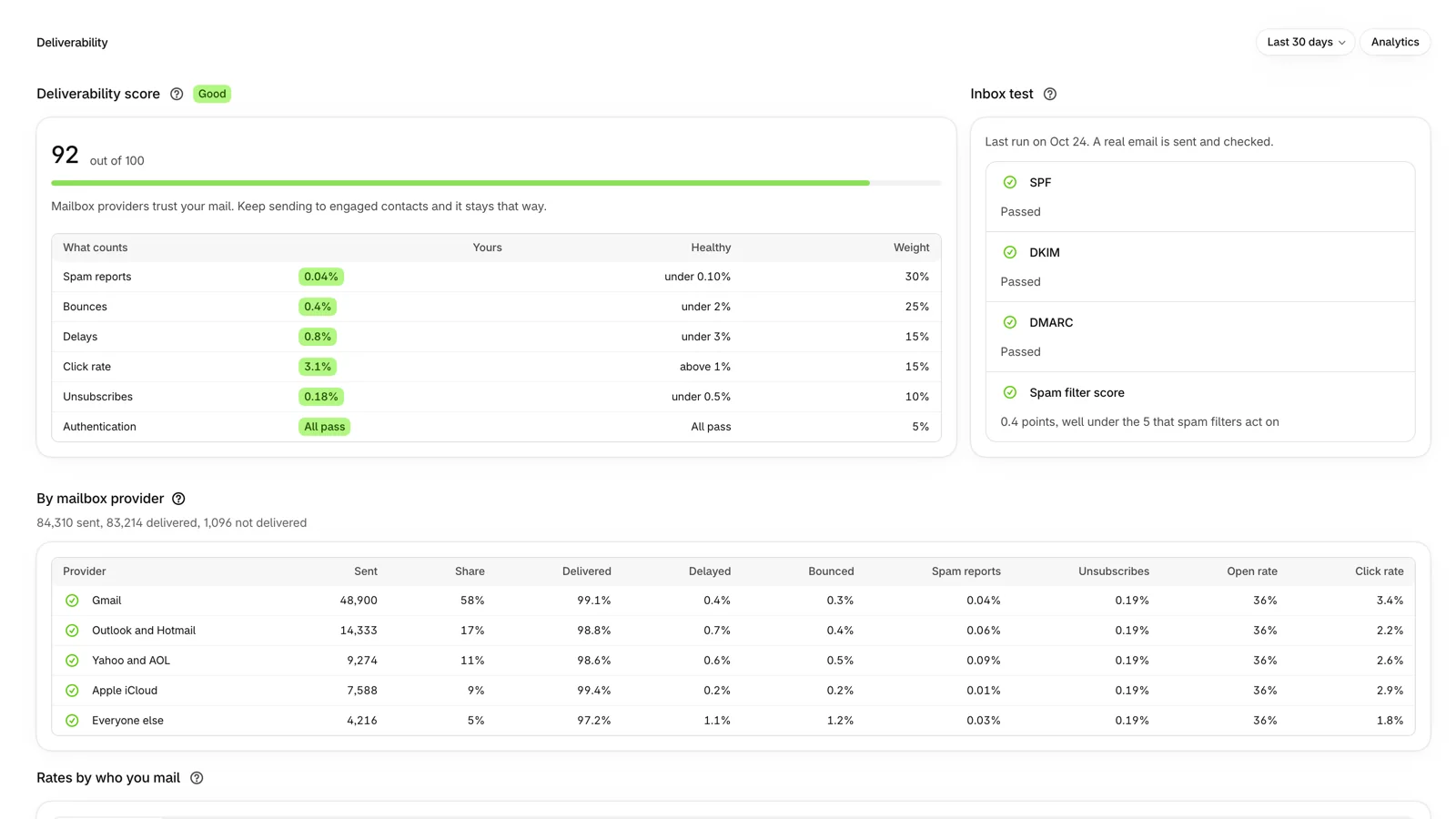Click DKIM passed check icon
This screenshot has width=1456, height=819.
(1010, 252)
